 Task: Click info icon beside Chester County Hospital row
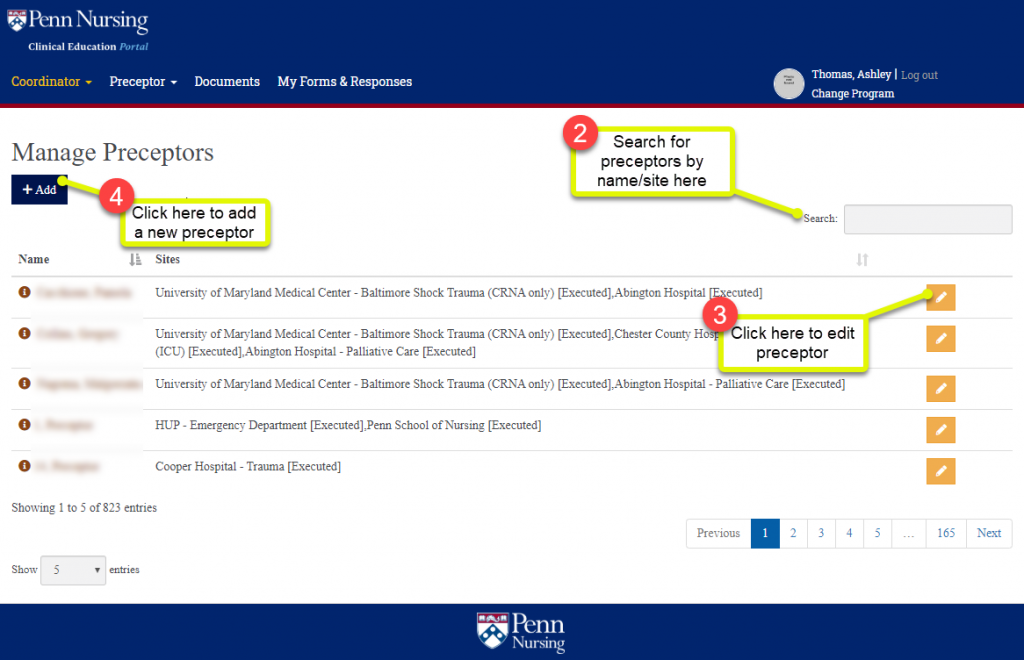click(x=24, y=333)
